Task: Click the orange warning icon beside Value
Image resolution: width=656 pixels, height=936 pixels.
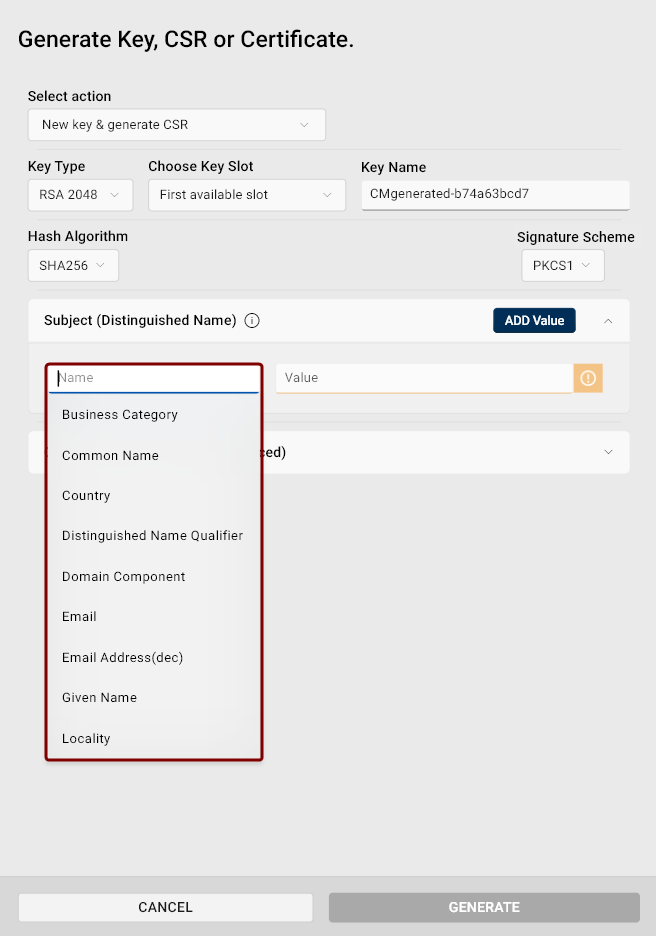Action: (x=588, y=378)
